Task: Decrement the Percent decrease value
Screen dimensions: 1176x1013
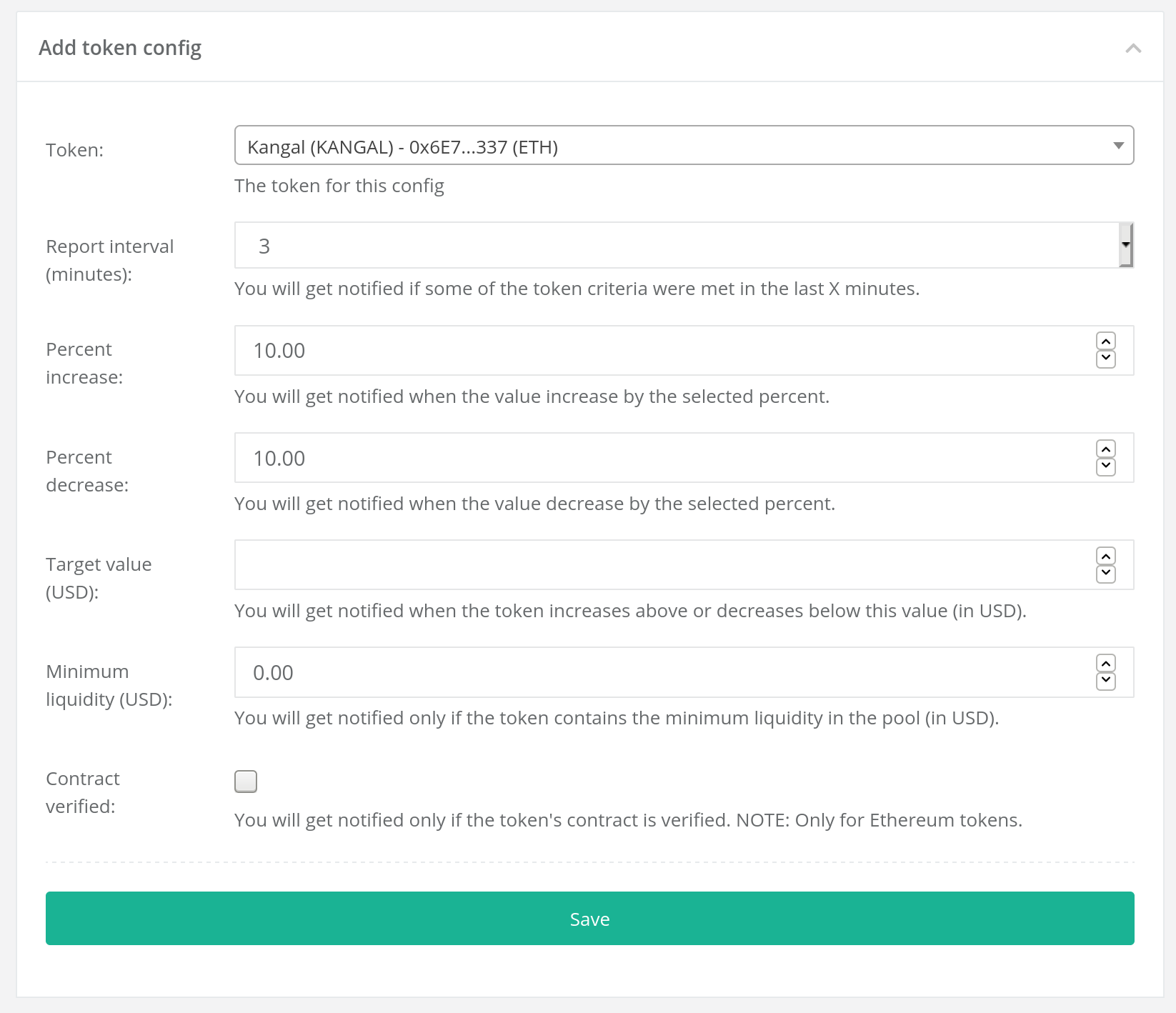Action: 1106,466
